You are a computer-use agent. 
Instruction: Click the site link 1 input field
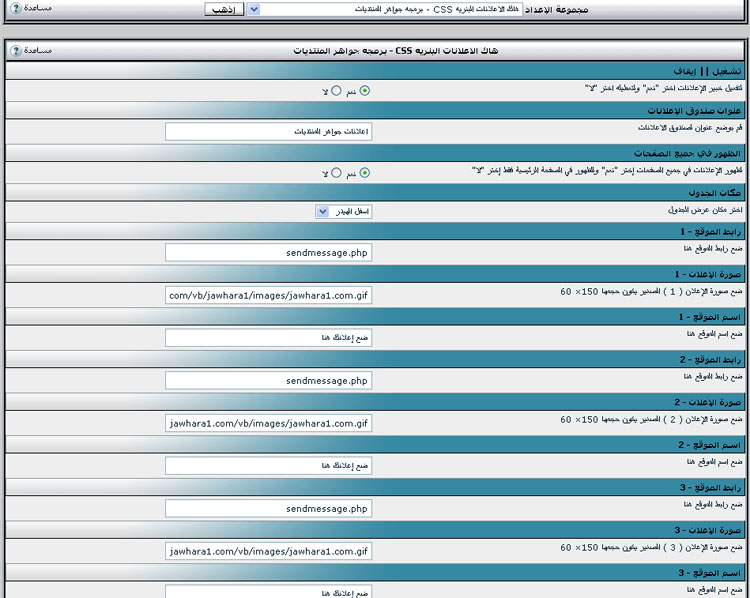pos(268,253)
